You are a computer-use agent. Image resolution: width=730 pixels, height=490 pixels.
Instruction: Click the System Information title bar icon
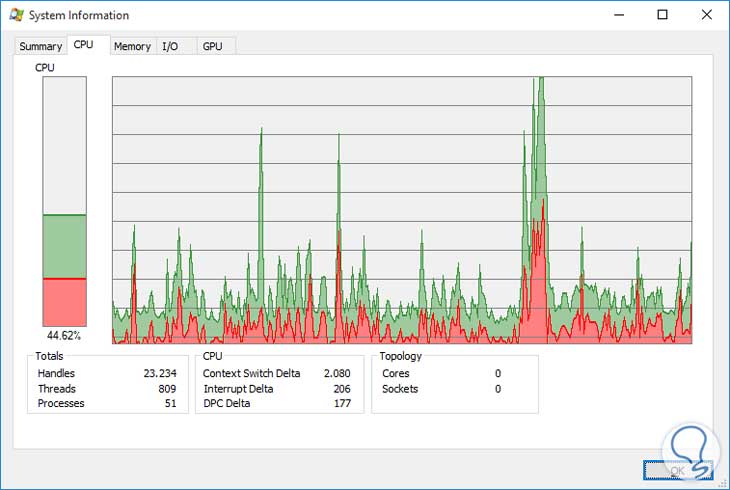(x=17, y=15)
